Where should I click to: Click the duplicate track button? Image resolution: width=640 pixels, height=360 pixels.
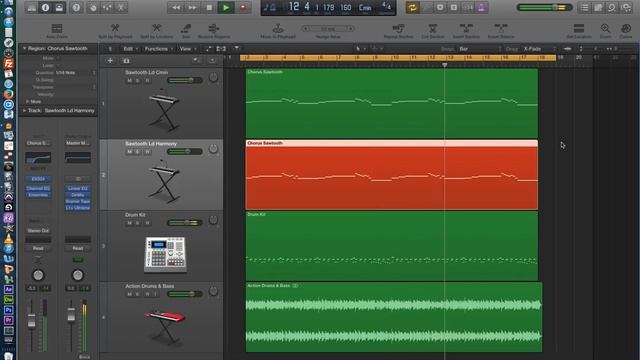click(x=126, y=60)
